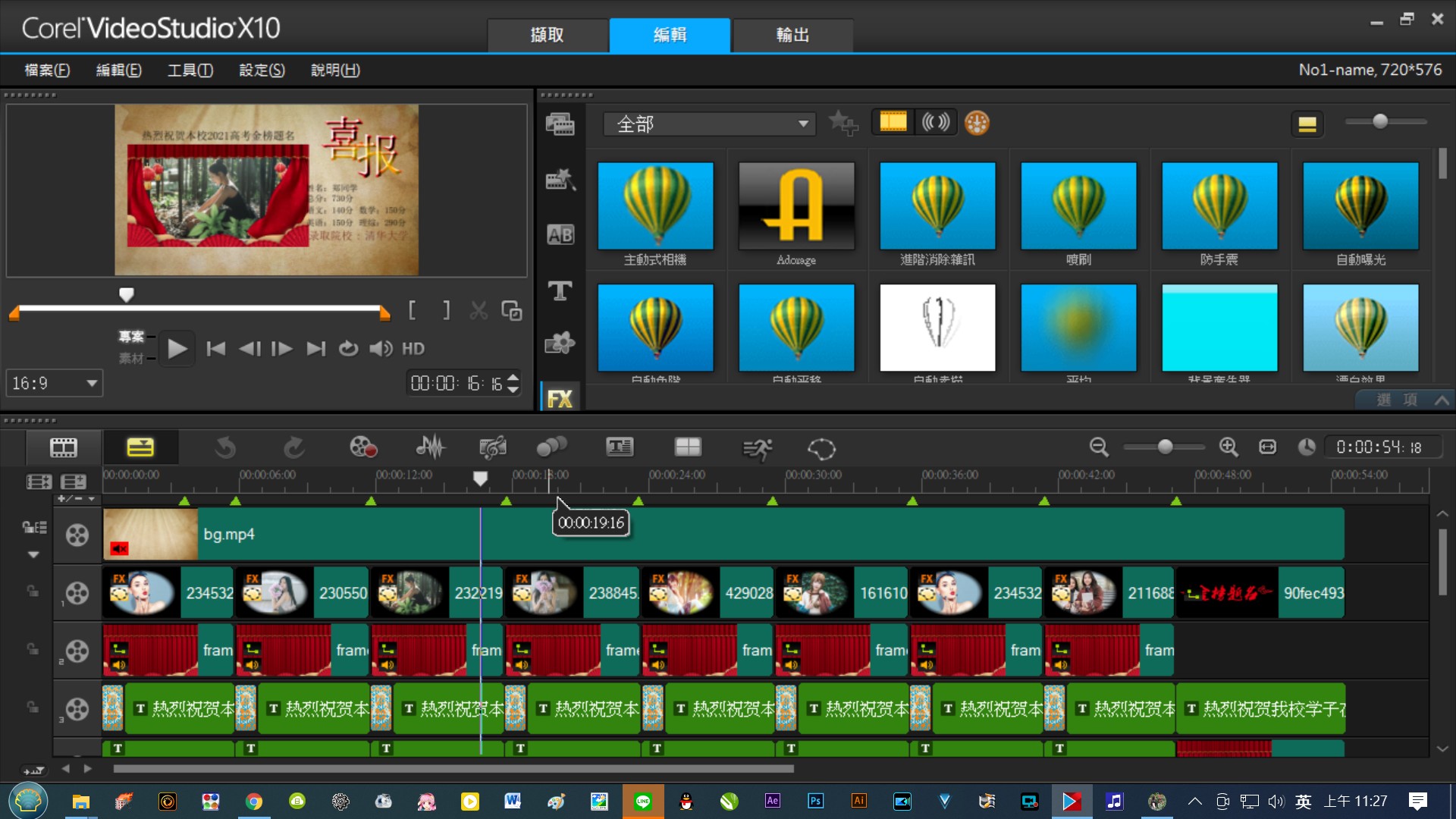This screenshot has height=819, width=1456.
Task: Fit project in timeline window
Action: click(1267, 447)
